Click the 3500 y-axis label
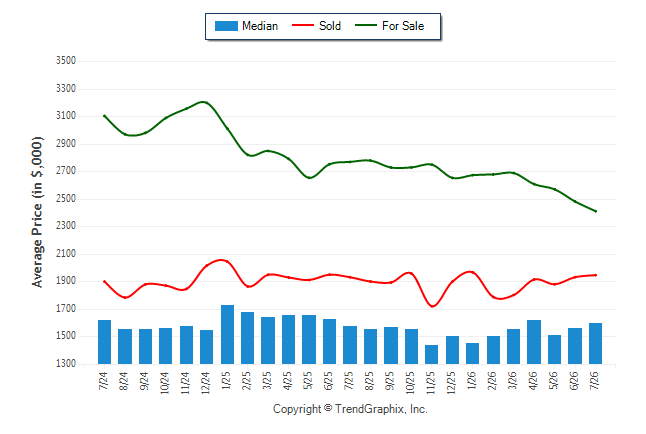Image resolution: width=646 pixels, height=434 pixels. pyautogui.click(x=66, y=61)
